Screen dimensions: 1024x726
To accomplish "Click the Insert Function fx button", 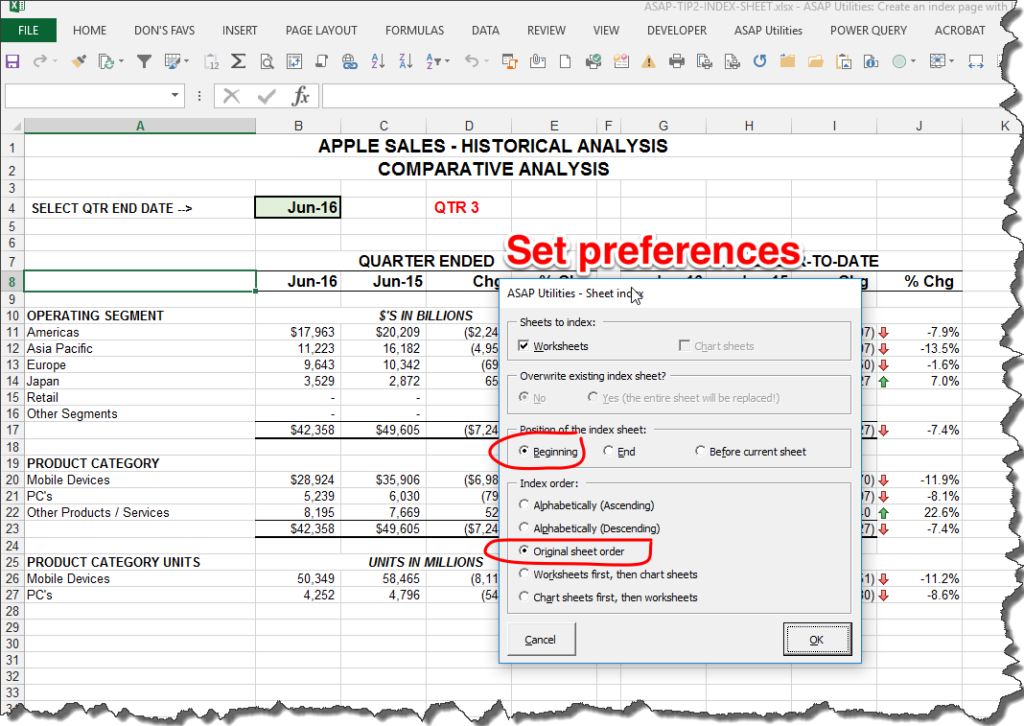I will 300,97.
